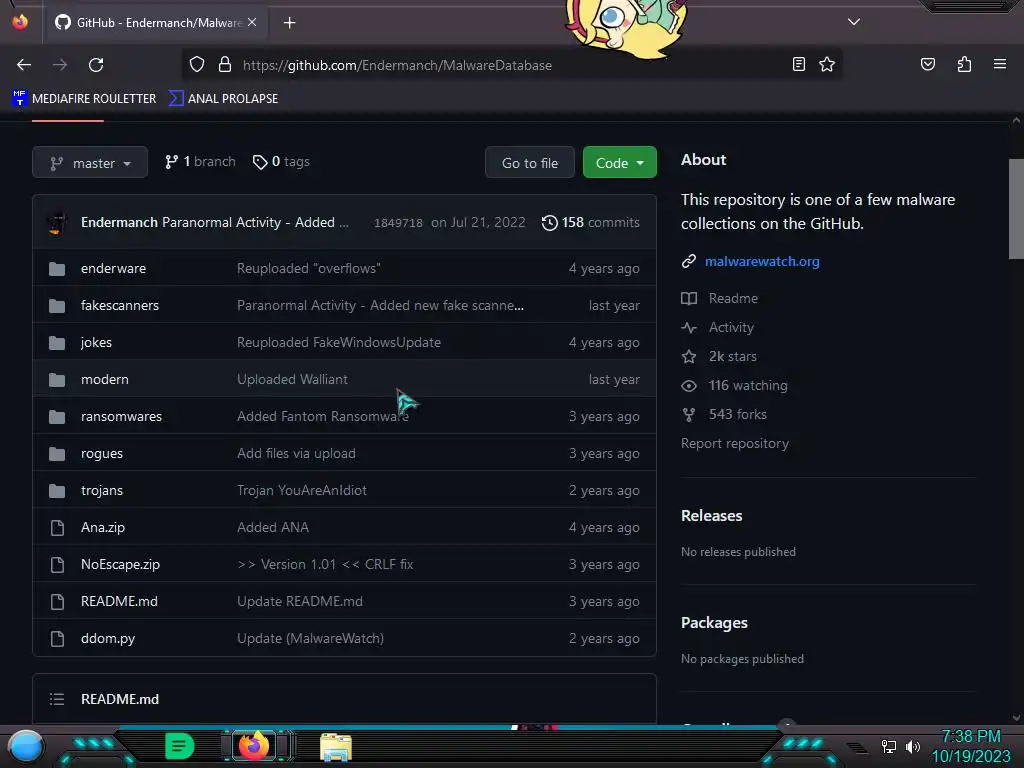Open the Packages section heading
The width and height of the screenshot is (1024, 768).
[714, 623]
